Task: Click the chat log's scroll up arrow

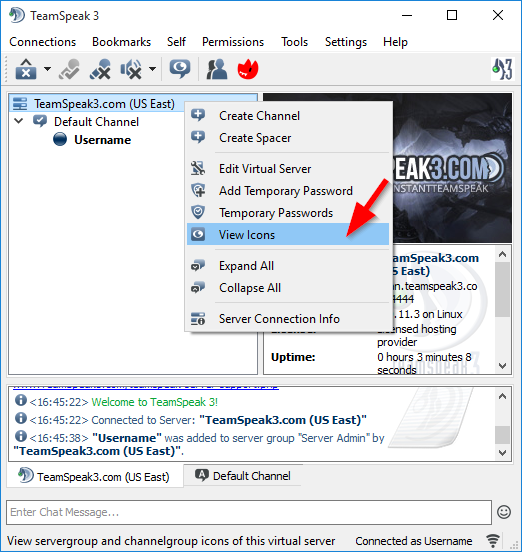Action: click(x=503, y=396)
